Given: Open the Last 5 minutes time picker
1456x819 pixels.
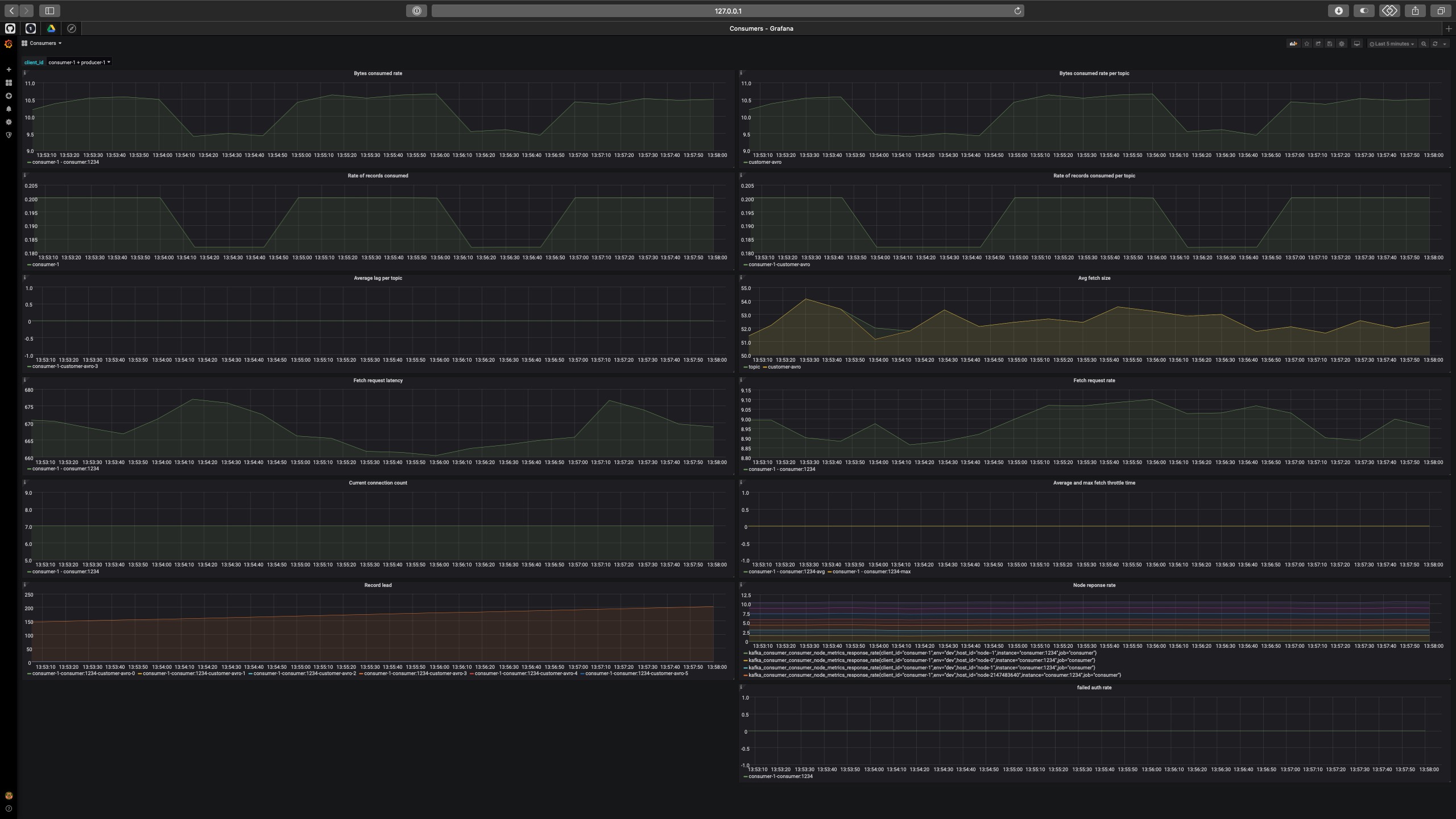Looking at the screenshot, I should pyautogui.click(x=1391, y=44).
